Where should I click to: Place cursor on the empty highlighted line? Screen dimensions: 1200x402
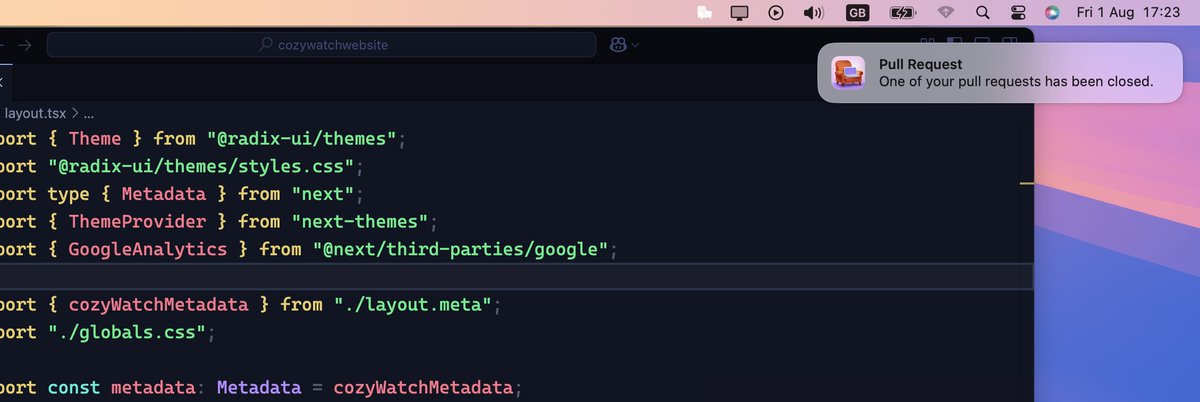[x=516, y=277]
